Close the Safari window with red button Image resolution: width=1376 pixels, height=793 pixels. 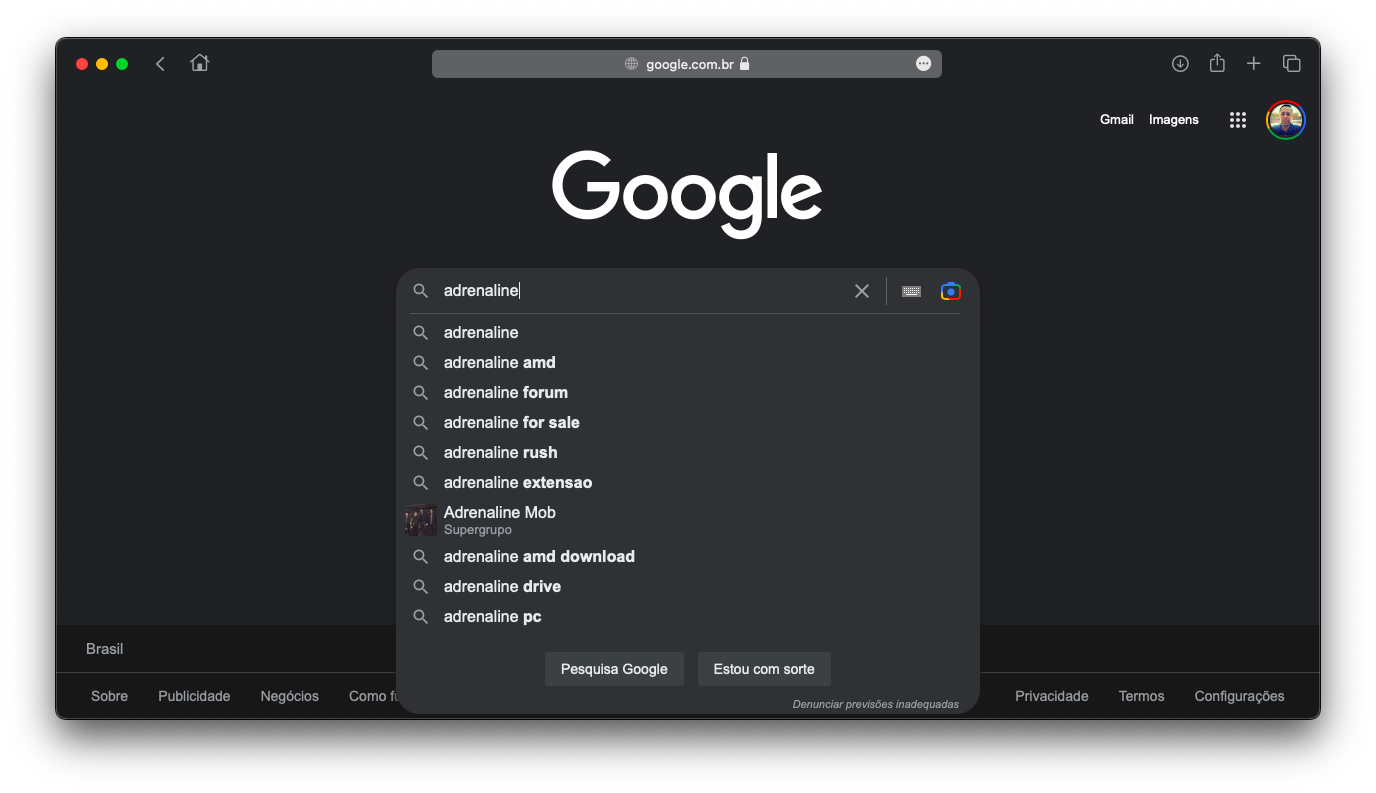pyautogui.click(x=82, y=64)
